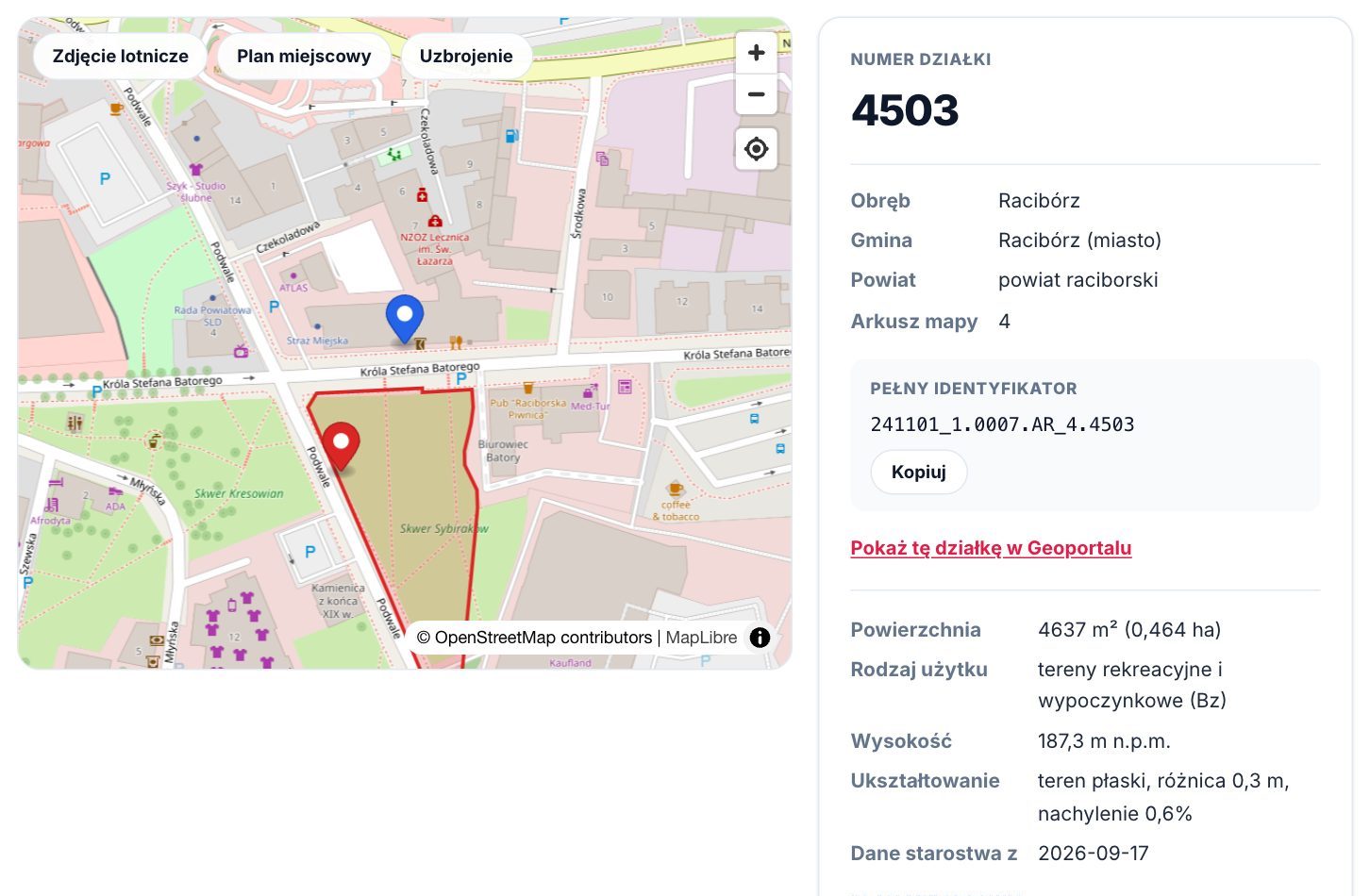This screenshot has width=1370, height=896.
Task: Locate my position on the map
Action: pyautogui.click(x=756, y=149)
